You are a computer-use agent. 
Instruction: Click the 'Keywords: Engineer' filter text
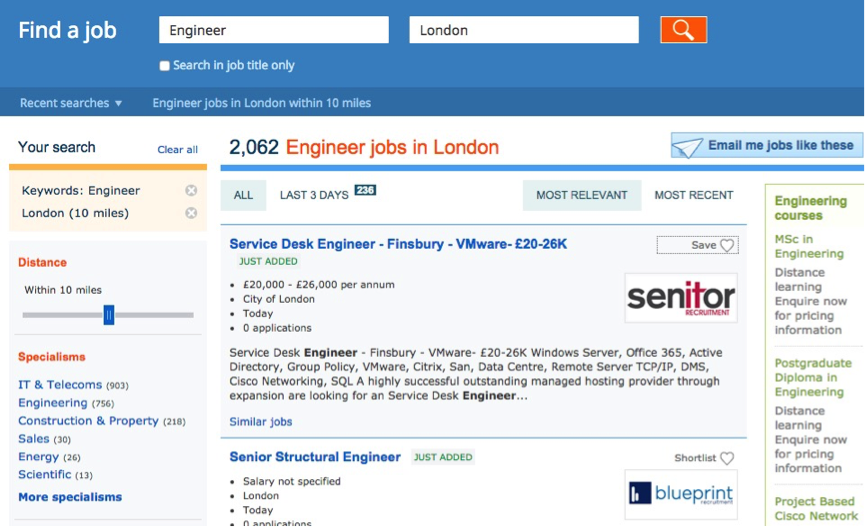pyautogui.click(x=81, y=191)
